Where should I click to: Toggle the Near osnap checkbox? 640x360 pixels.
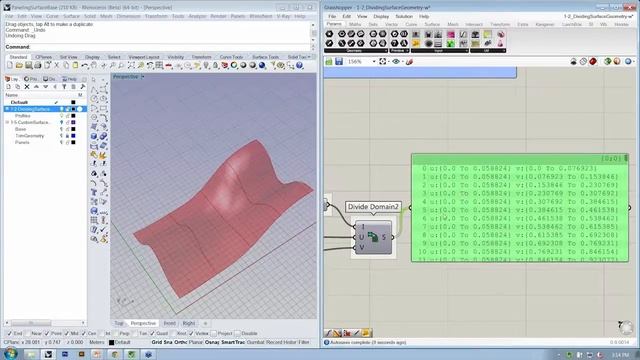(28, 333)
